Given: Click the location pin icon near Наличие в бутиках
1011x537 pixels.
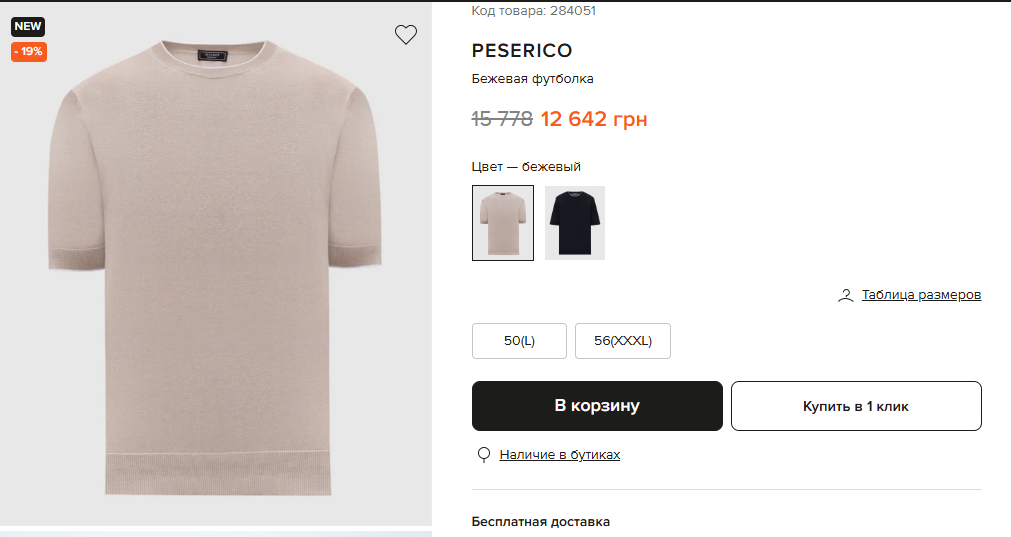Looking at the screenshot, I should click(x=484, y=455).
